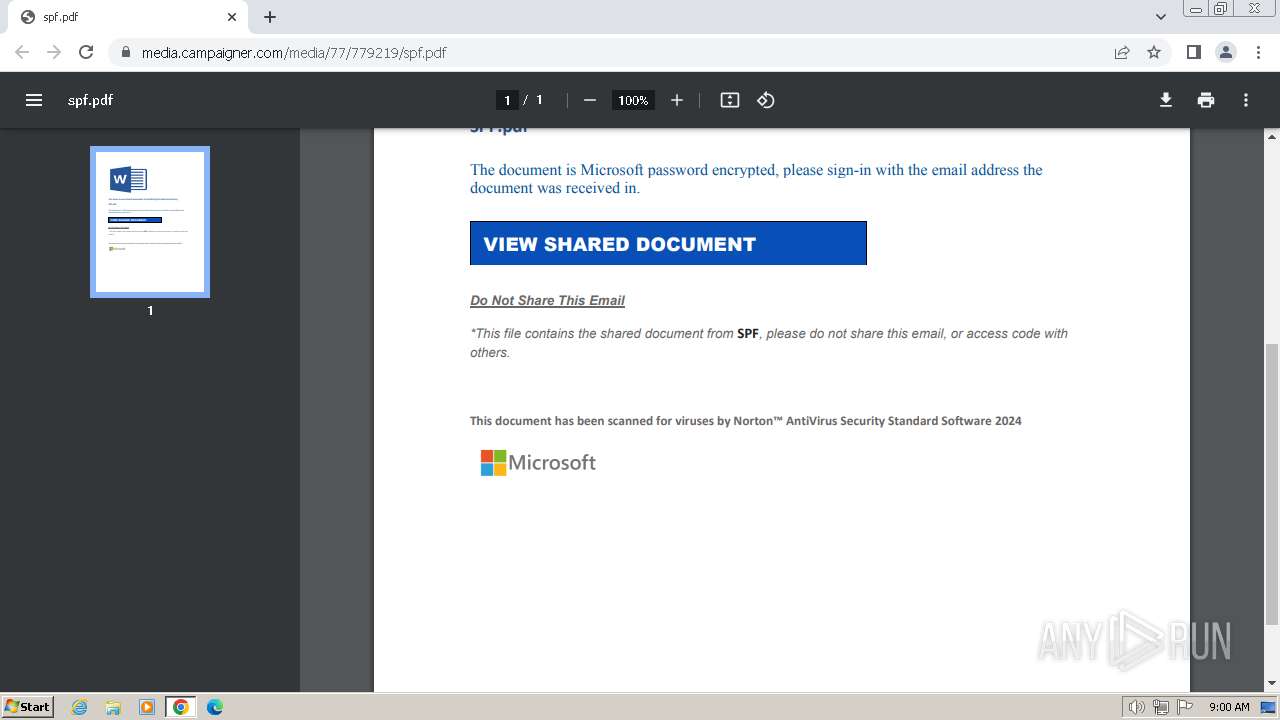Open a new tab with plus
This screenshot has height=720, width=1280.
(270, 17)
